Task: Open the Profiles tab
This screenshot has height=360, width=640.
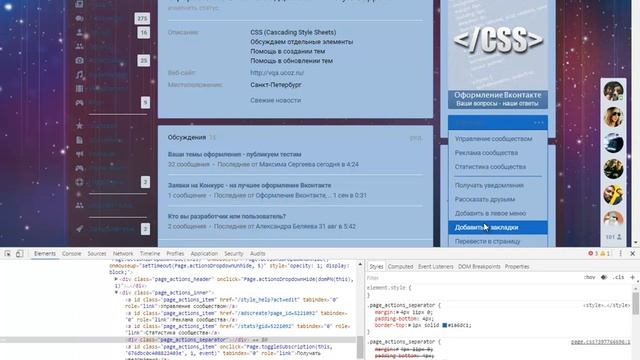Action: pos(175,253)
